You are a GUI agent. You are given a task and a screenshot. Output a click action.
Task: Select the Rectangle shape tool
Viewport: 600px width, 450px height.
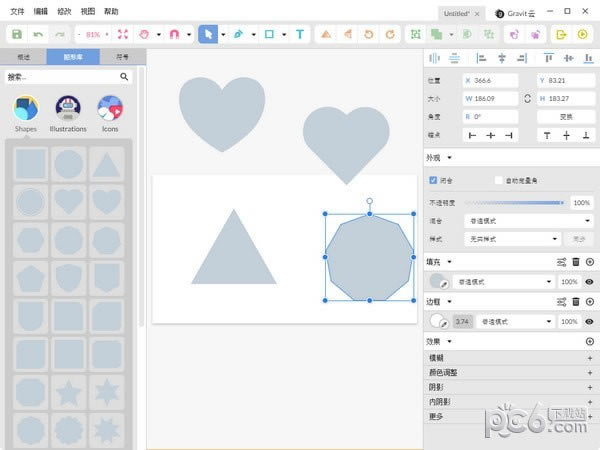pyautogui.click(x=268, y=34)
